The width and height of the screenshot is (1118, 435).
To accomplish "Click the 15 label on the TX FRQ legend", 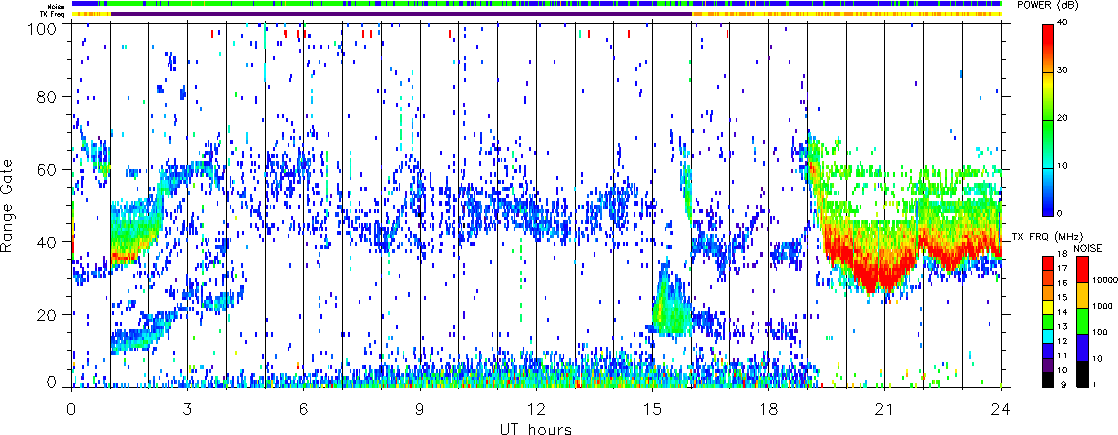I will pos(1062,297).
